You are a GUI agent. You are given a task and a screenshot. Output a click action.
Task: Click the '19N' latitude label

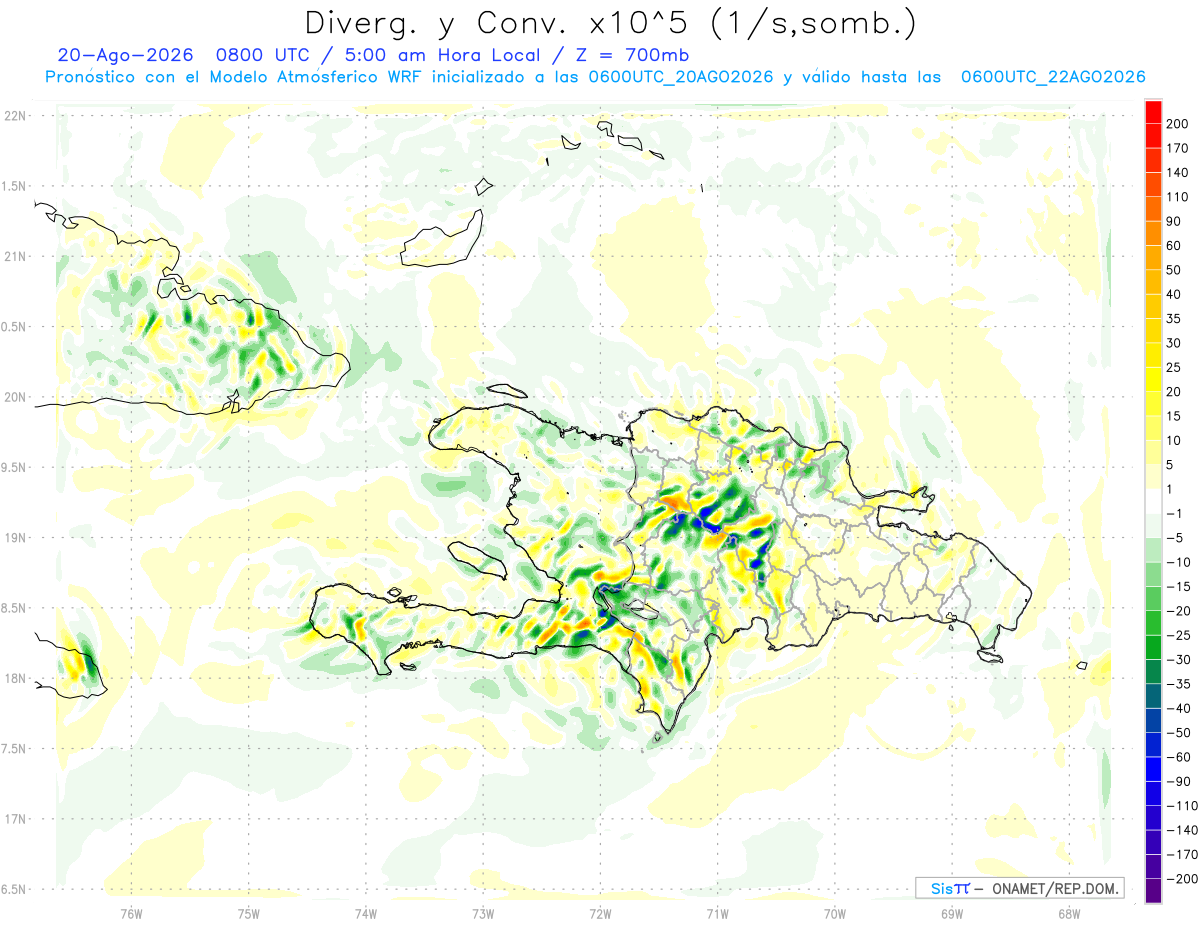tap(15, 538)
